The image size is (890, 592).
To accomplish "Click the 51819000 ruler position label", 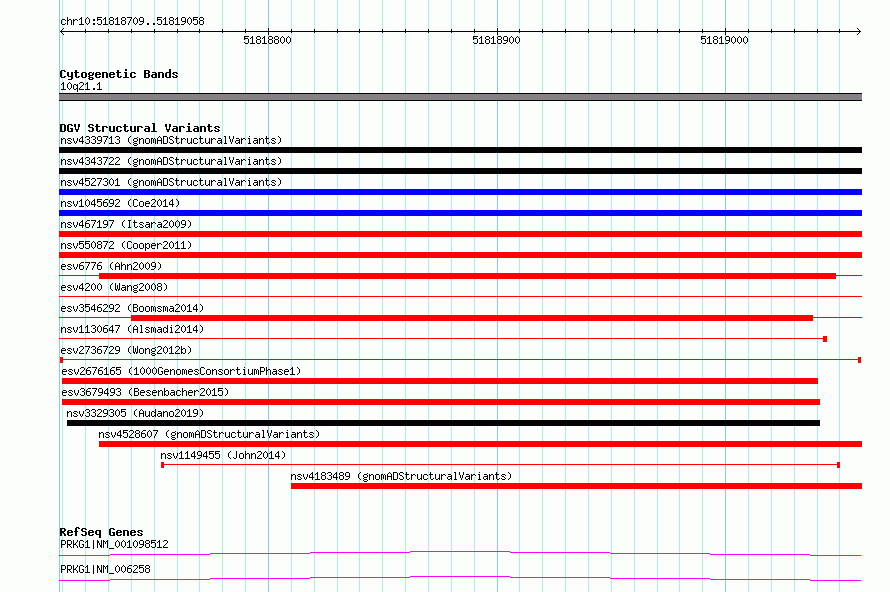I will [724, 40].
